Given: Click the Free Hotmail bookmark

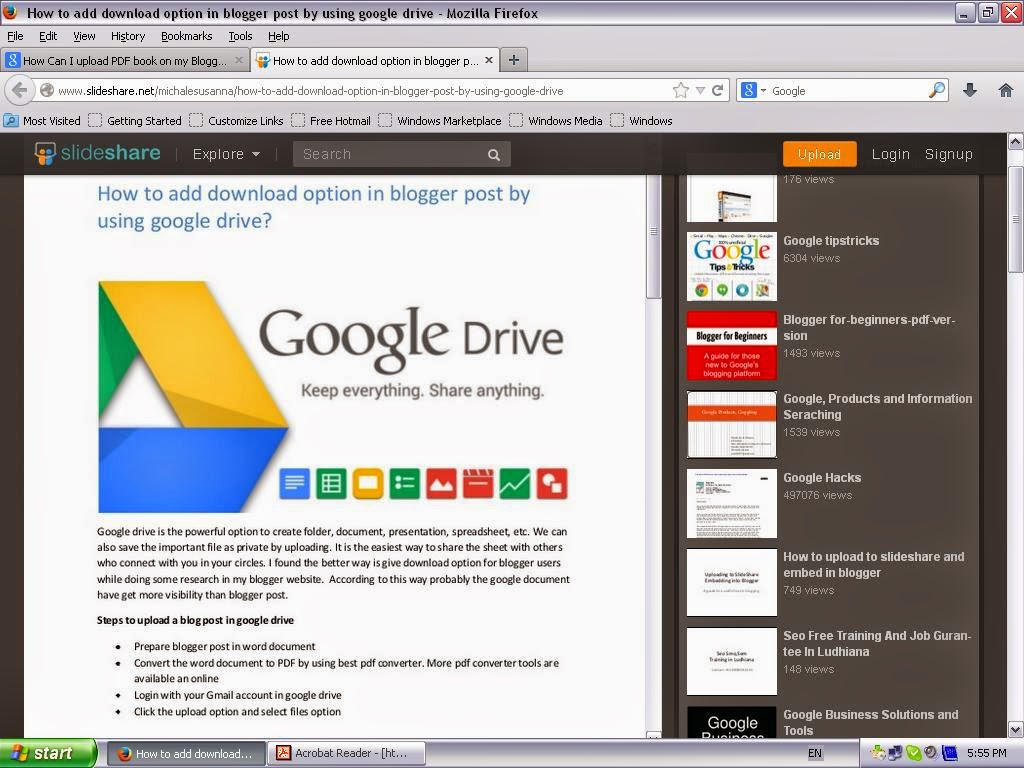Looking at the screenshot, I should [332, 120].
